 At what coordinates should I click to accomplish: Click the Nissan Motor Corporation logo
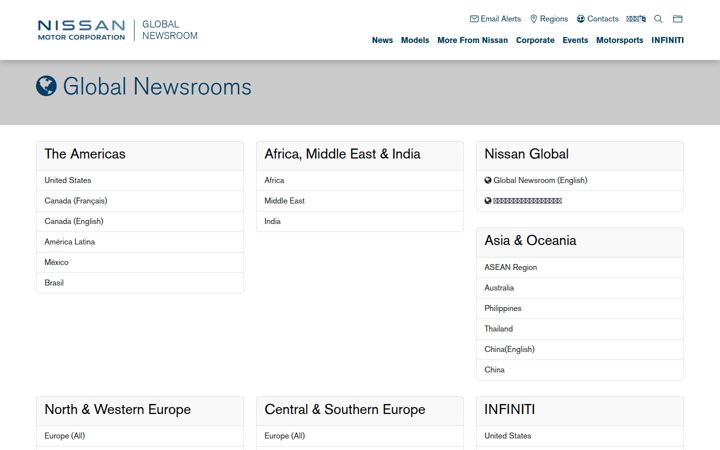pyautogui.click(x=81, y=30)
